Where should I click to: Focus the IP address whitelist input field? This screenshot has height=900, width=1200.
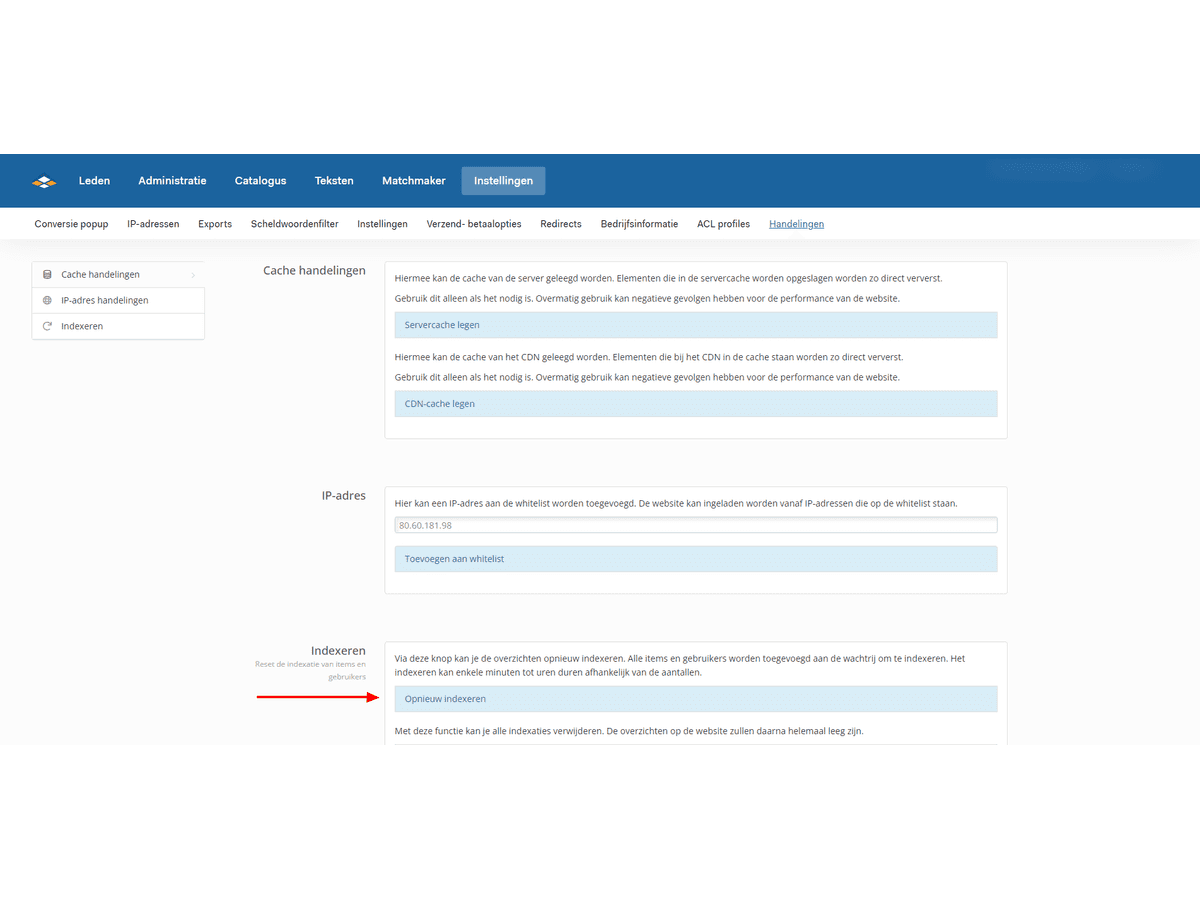695,525
